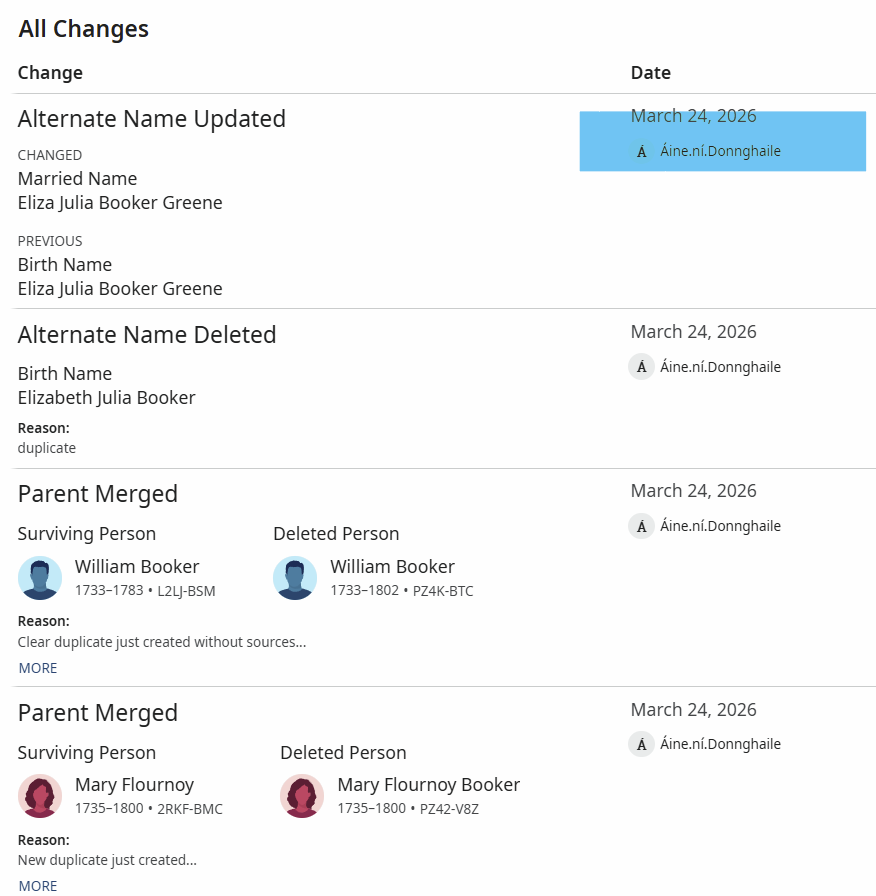Open William Booker L2LJ-BSM person name
This screenshot has height=896, width=876.
coord(137,567)
